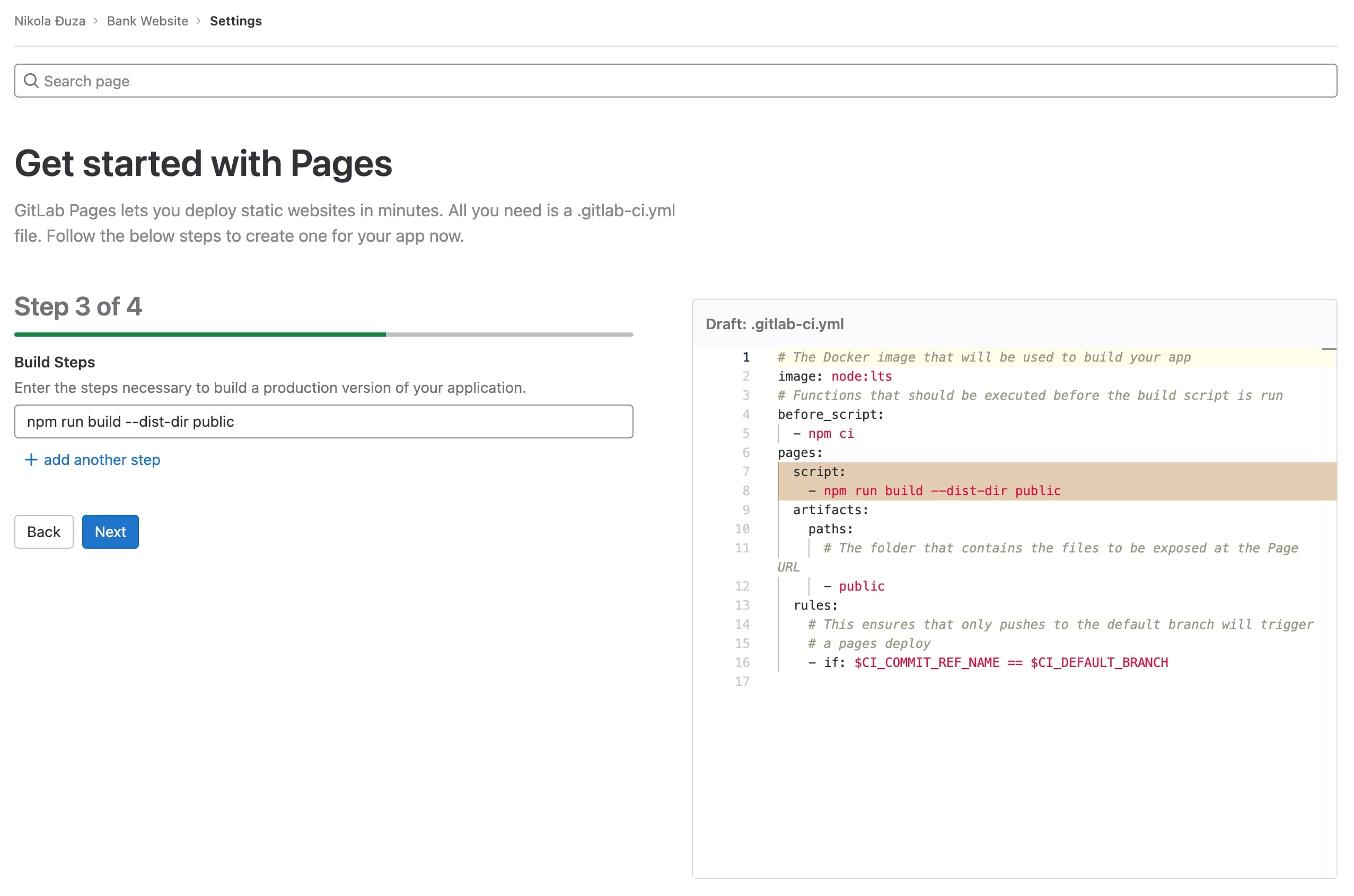This screenshot has width=1354, height=896.
Task: Click line number 16 in gutter
Action: [x=742, y=663]
